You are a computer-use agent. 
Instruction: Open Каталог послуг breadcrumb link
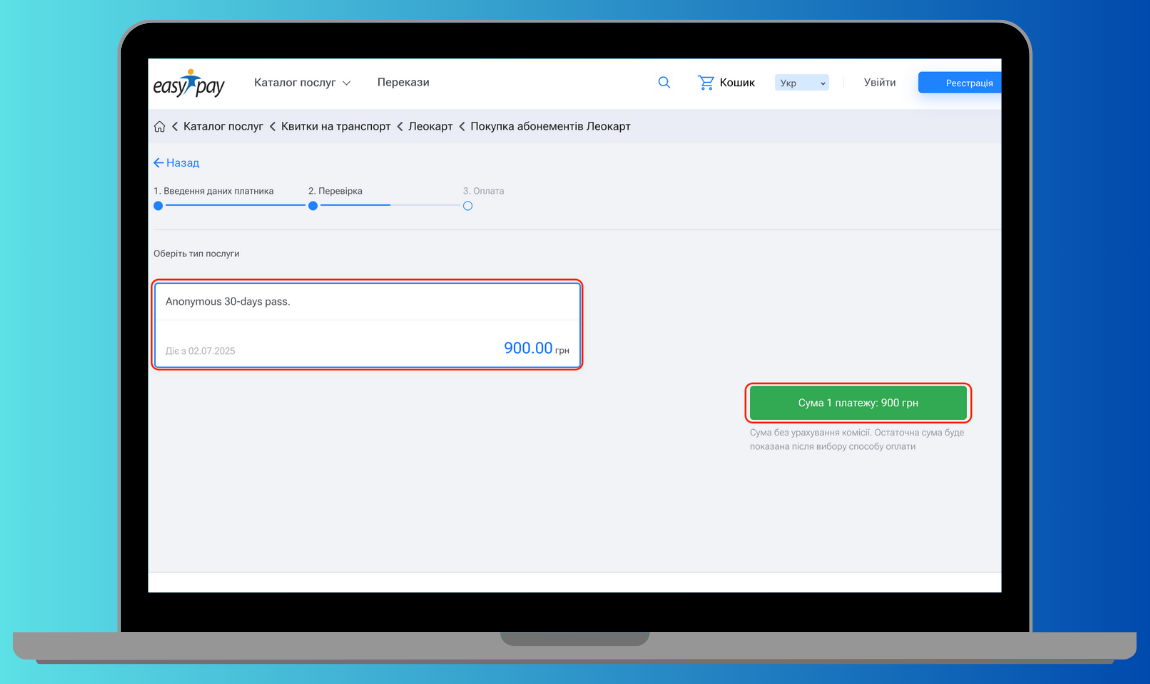point(223,126)
